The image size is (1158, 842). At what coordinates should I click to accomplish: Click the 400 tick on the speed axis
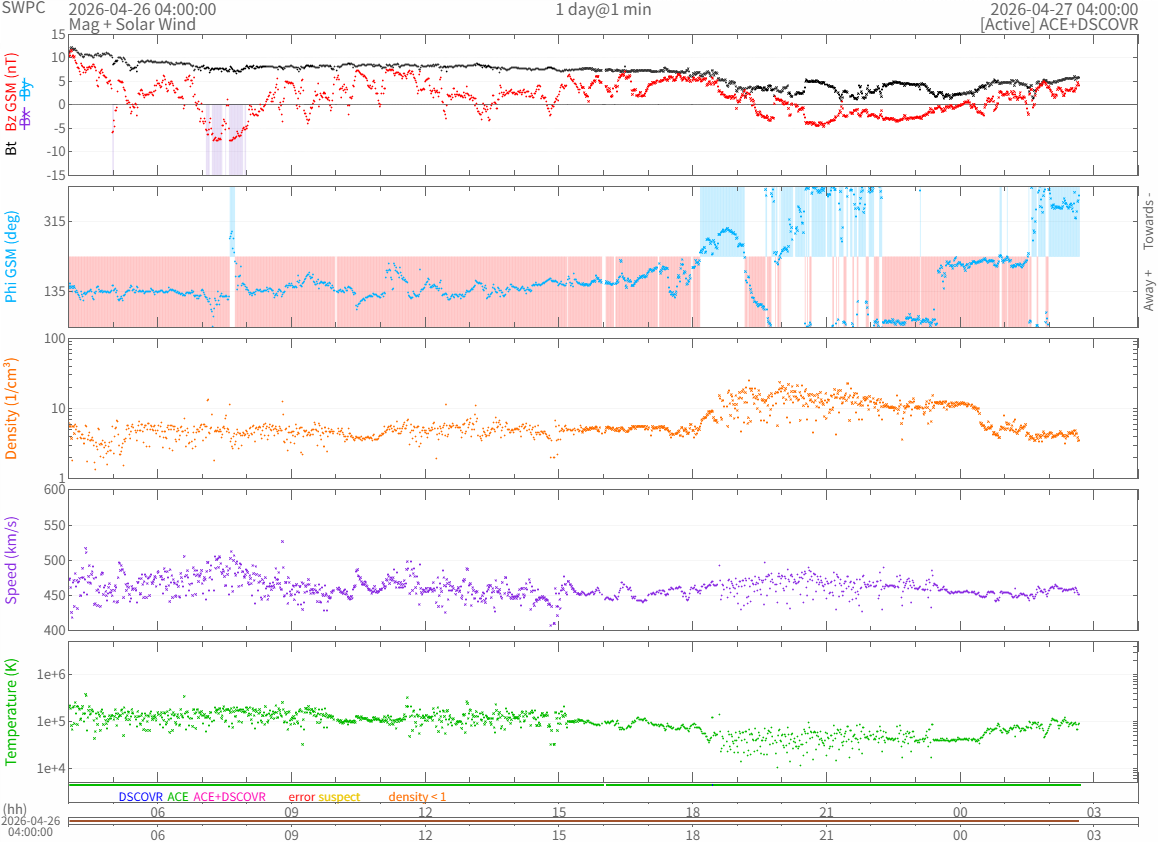tap(55, 630)
